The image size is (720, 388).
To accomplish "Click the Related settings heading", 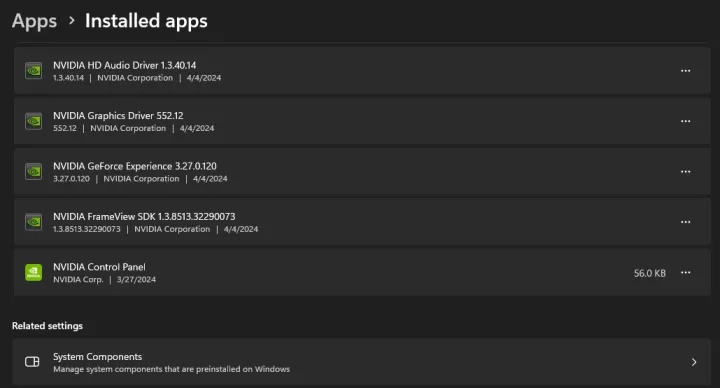I will pos(47,326).
